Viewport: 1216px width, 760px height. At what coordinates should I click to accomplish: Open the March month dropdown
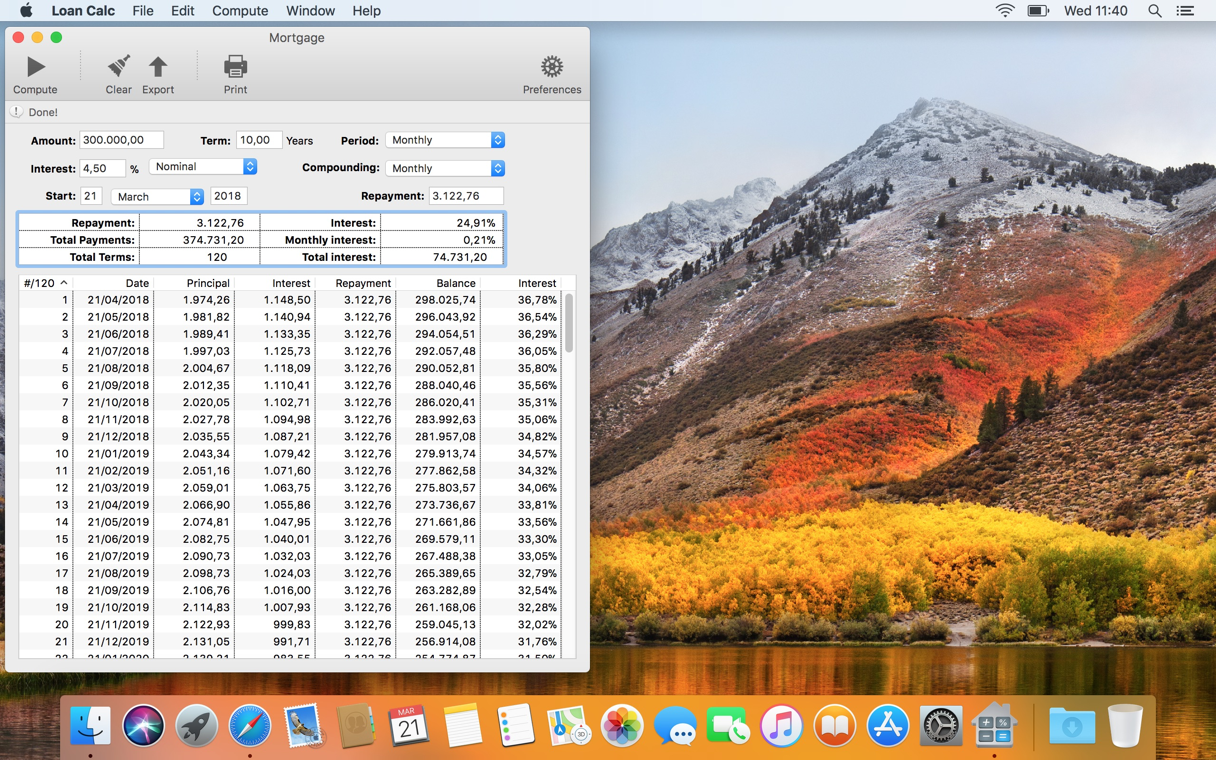pos(158,197)
